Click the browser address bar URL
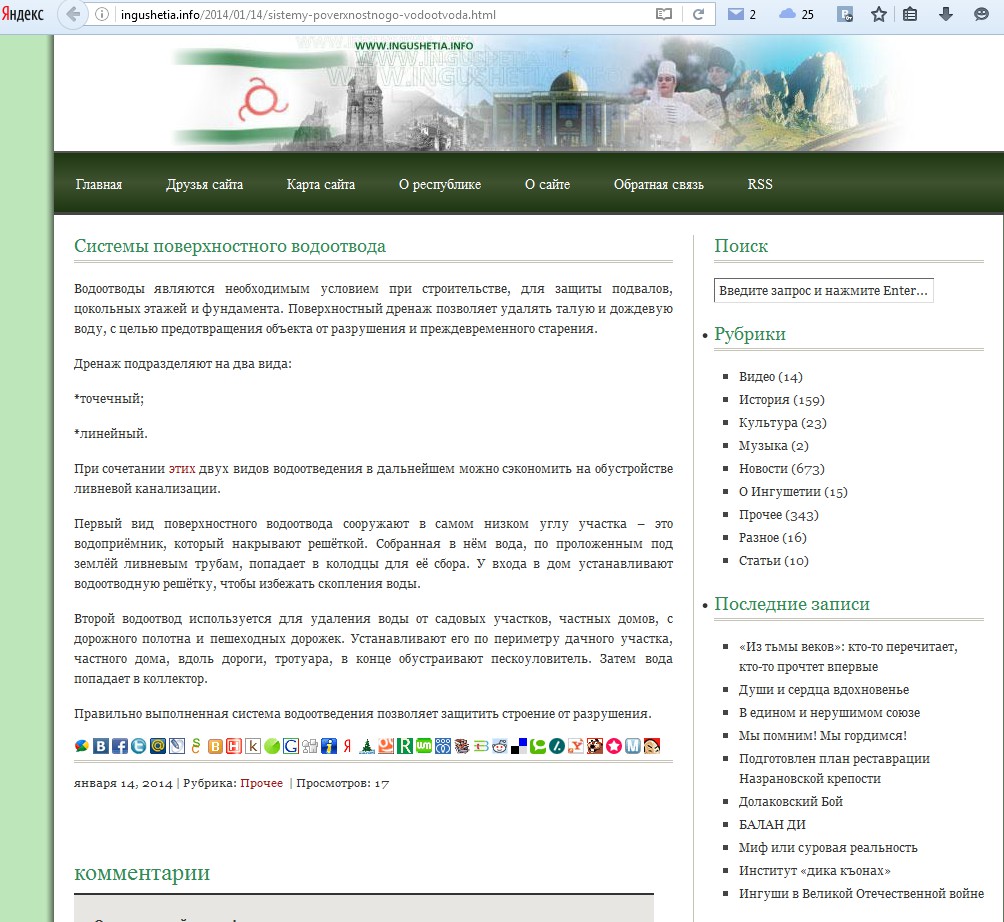The width and height of the screenshot is (1004, 922). (308, 14)
